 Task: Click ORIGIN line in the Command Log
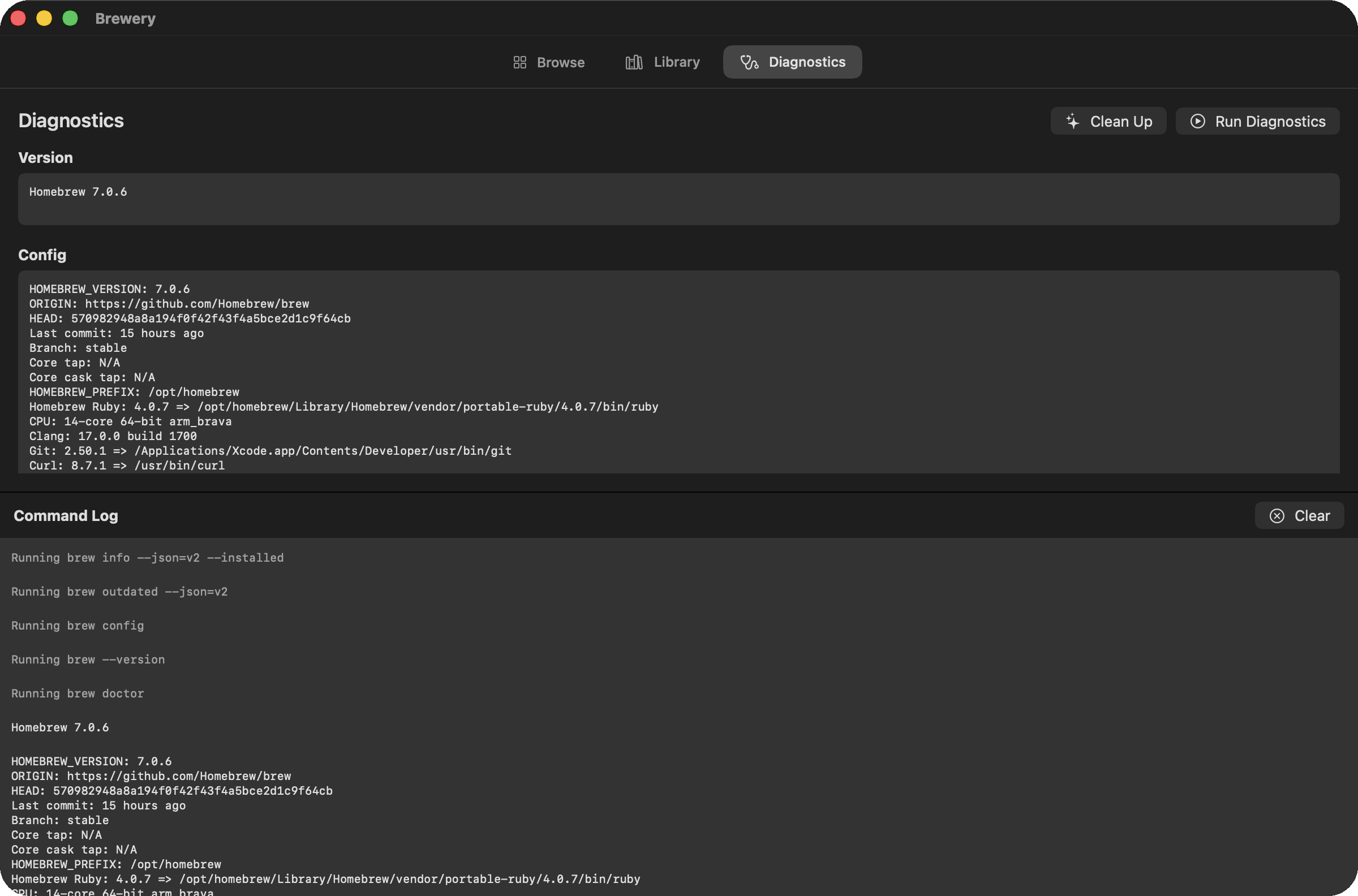[x=152, y=777]
